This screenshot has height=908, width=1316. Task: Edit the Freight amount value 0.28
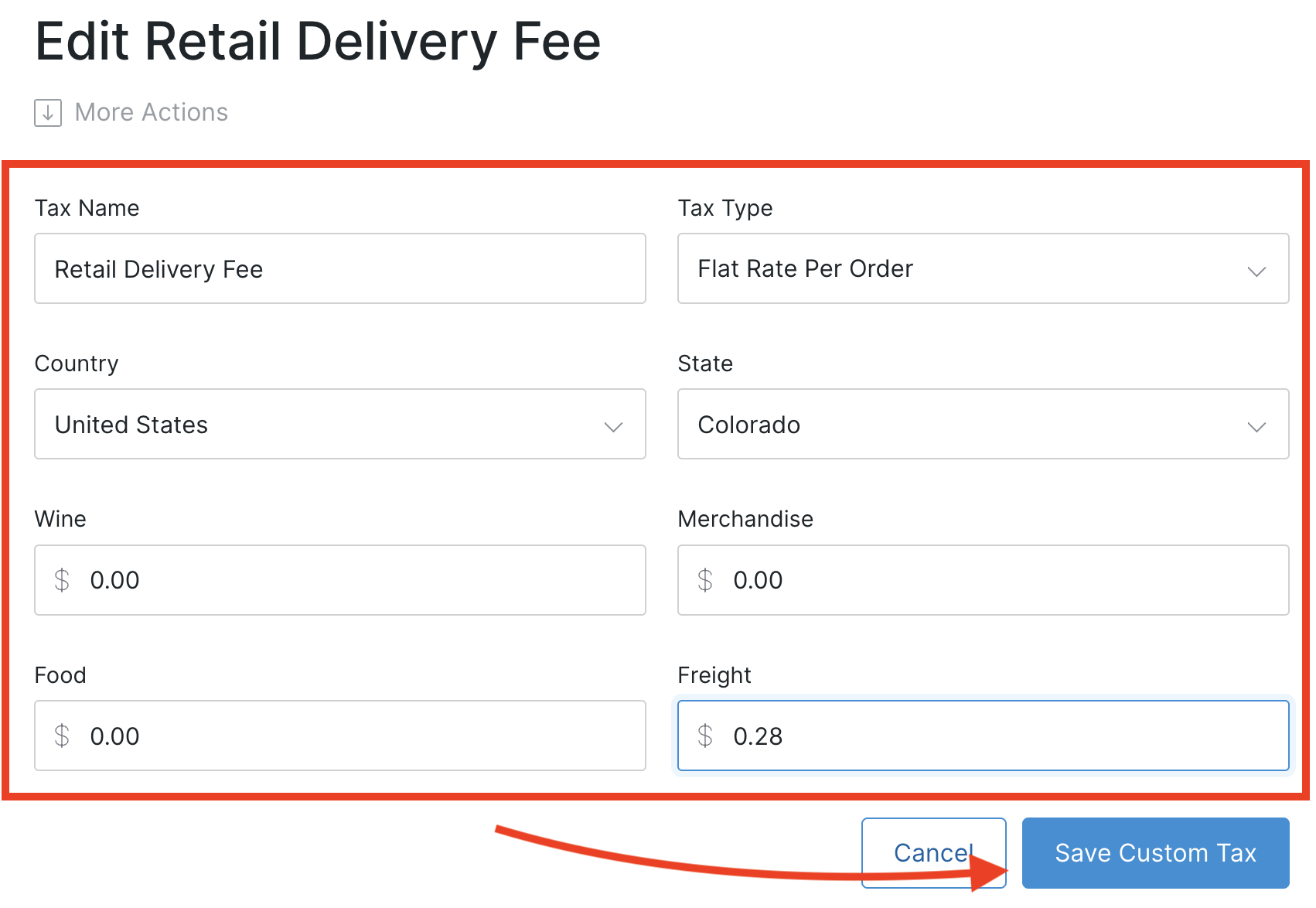pyautogui.click(x=759, y=736)
